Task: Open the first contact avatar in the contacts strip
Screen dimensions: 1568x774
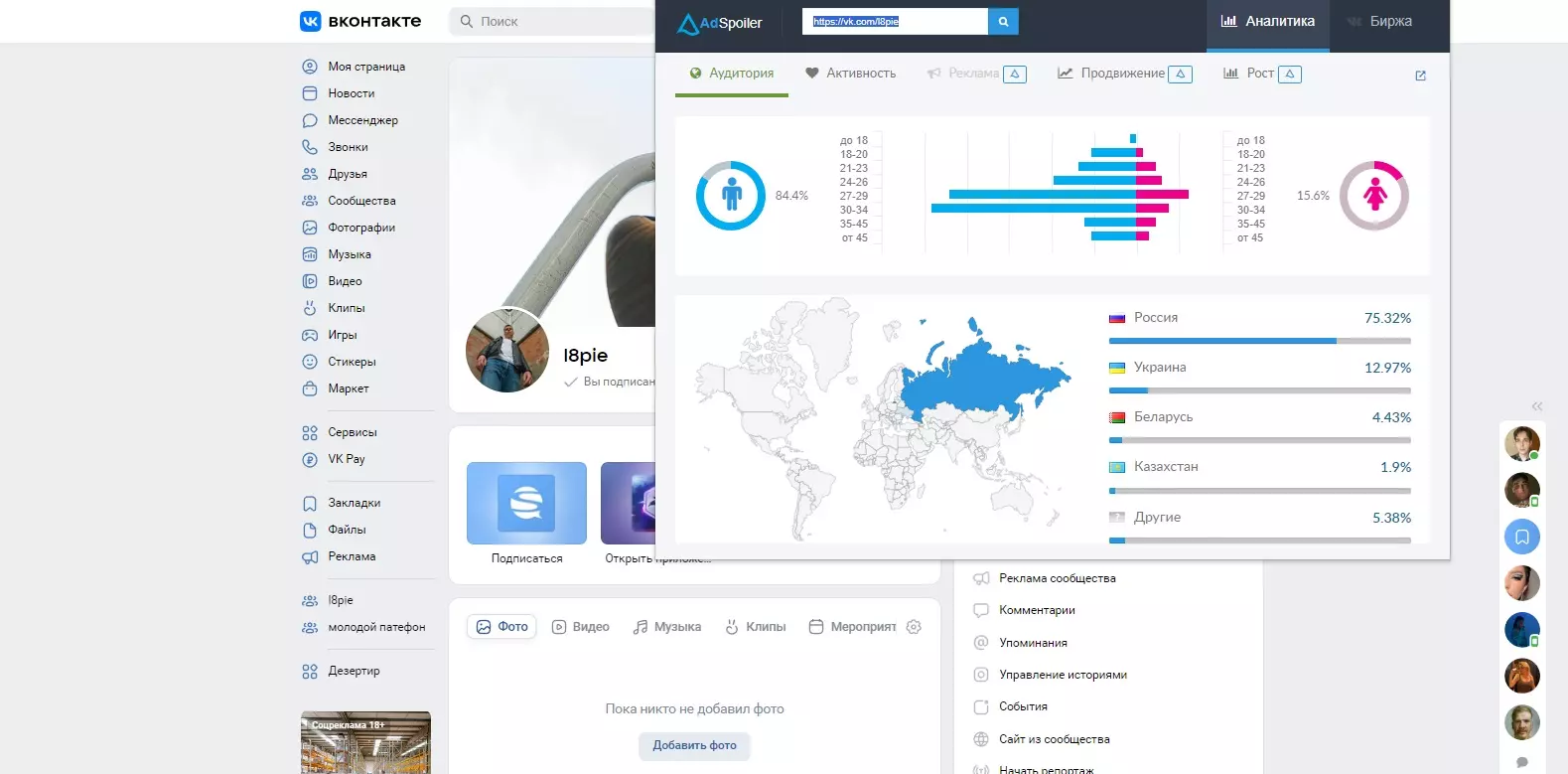Action: [x=1521, y=443]
